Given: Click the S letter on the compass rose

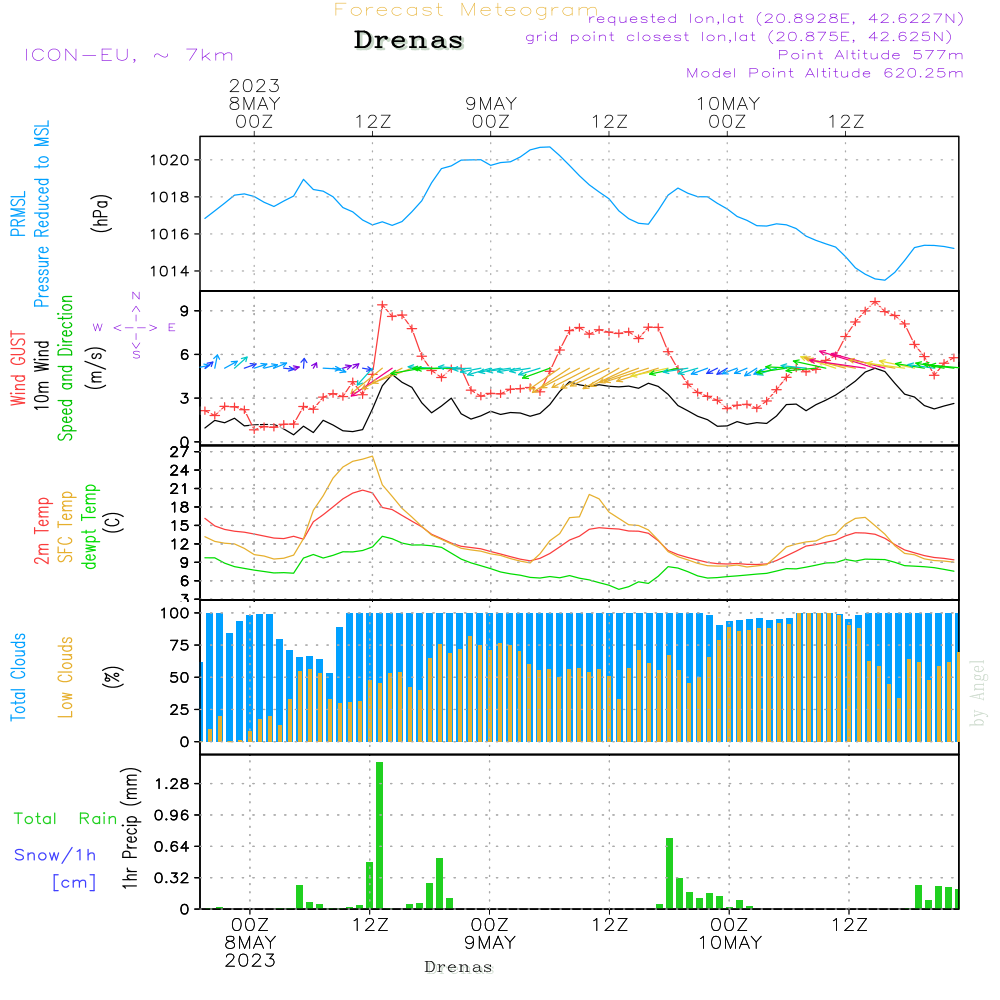Looking at the screenshot, I should pos(136,353).
